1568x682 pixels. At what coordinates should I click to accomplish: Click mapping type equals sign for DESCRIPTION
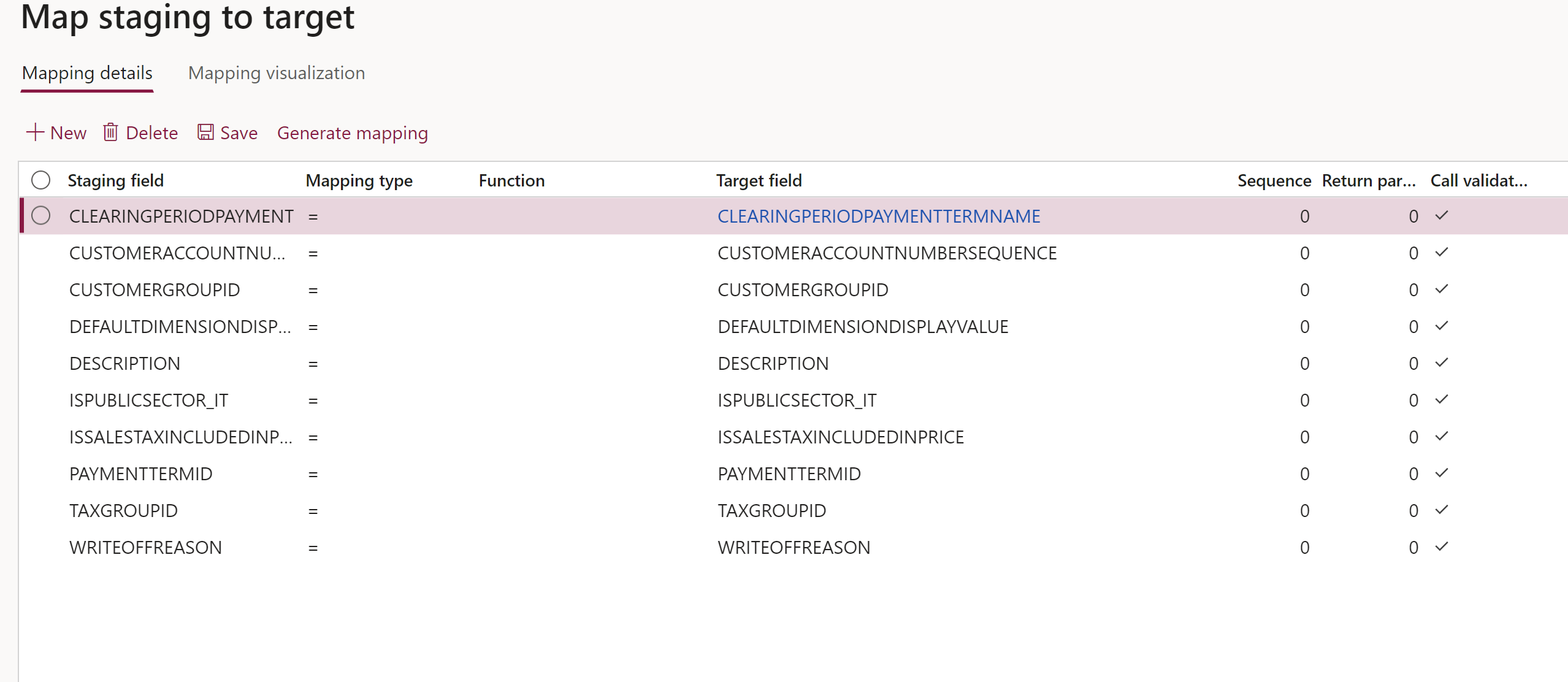coord(313,364)
